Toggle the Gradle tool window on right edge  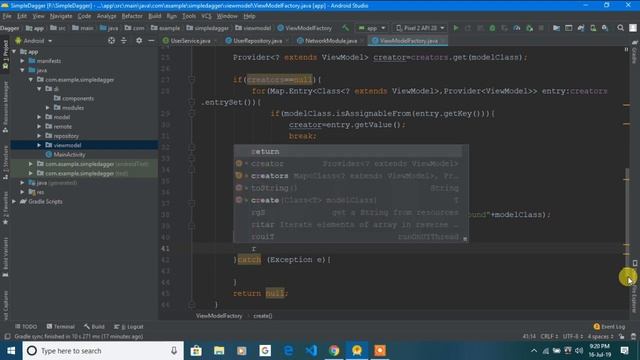(x=635, y=52)
